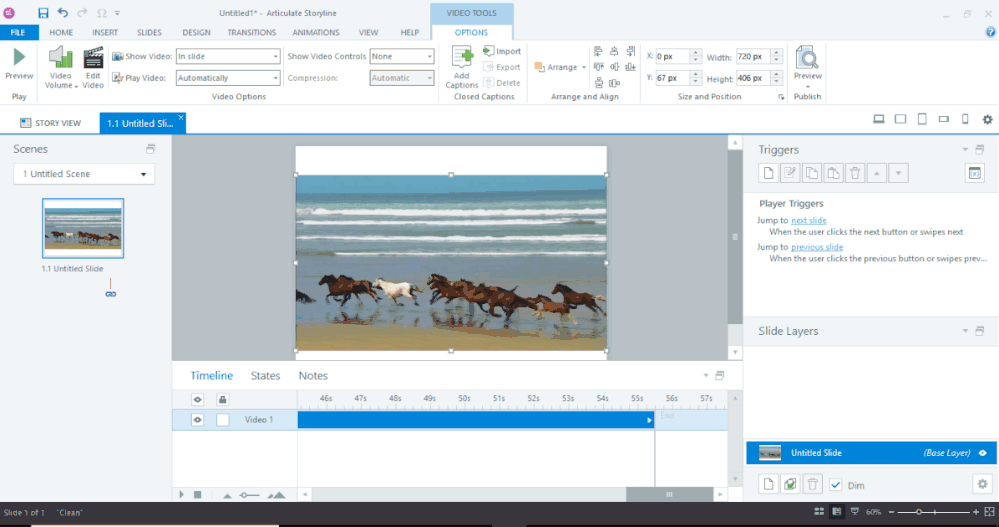Screen dimensions: 999x527
Task: Open the Timeline panel options arrow
Action: [x=705, y=375]
